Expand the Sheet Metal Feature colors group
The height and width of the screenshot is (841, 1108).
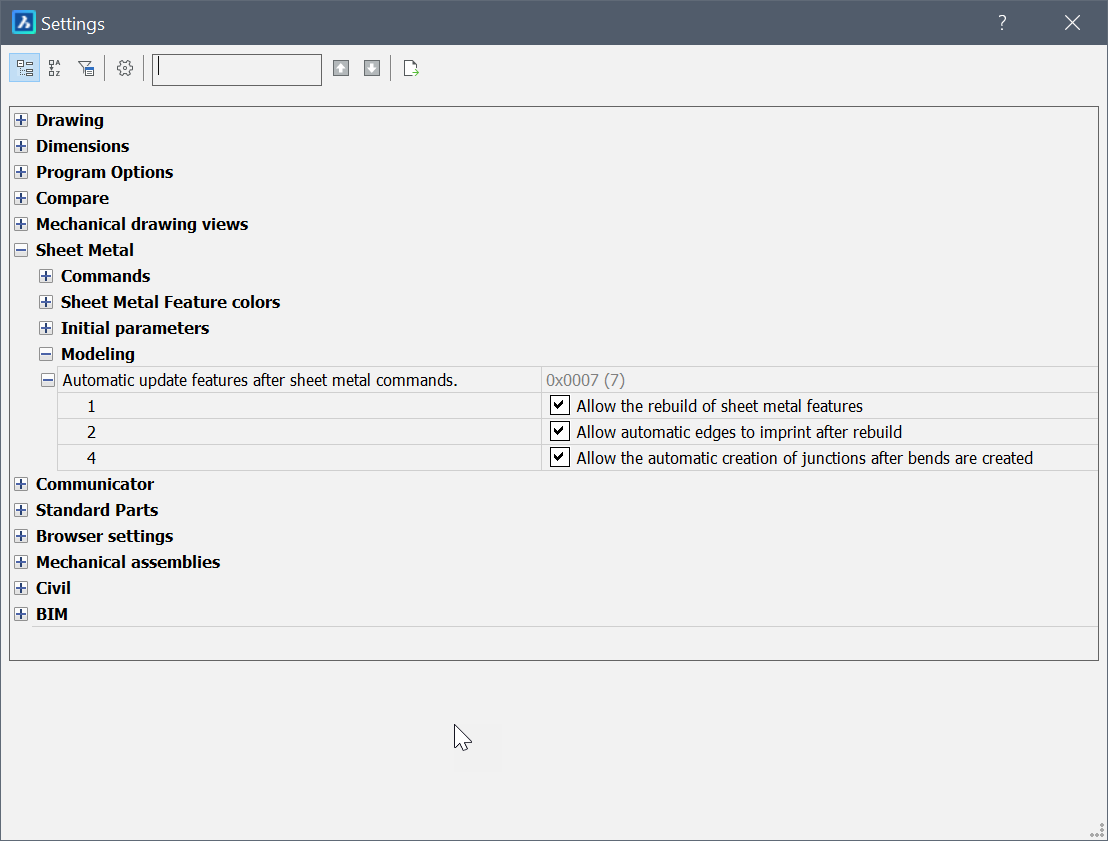tap(46, 302)
